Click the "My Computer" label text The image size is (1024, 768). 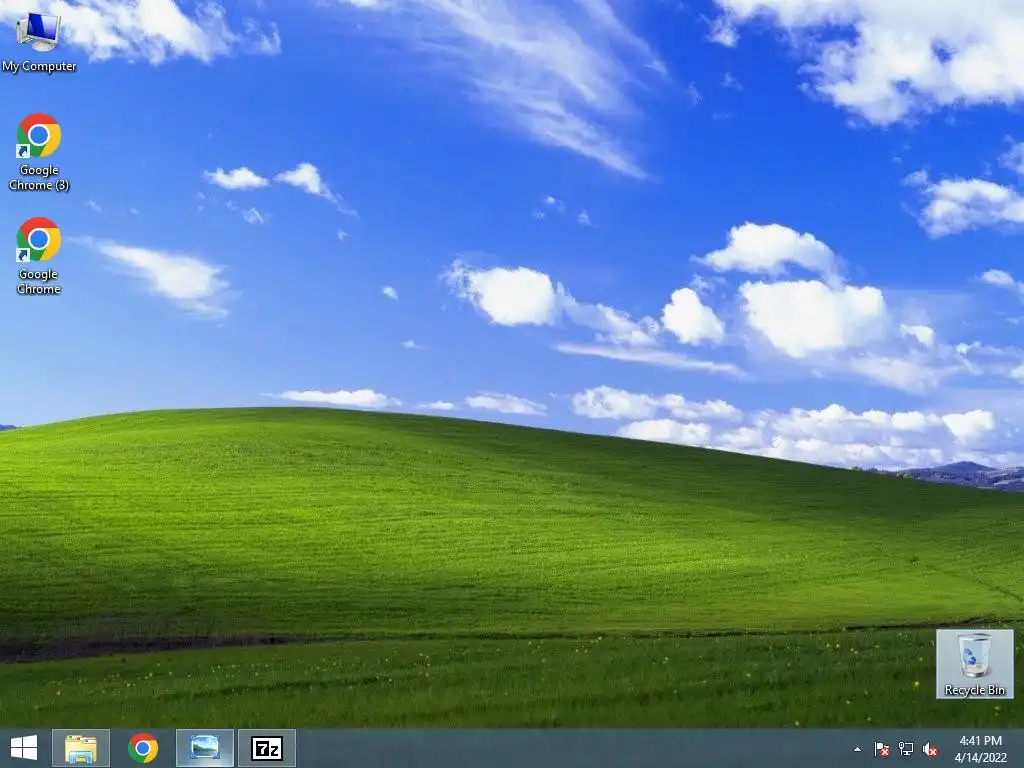pyautogui.click(x=39, y=66)
